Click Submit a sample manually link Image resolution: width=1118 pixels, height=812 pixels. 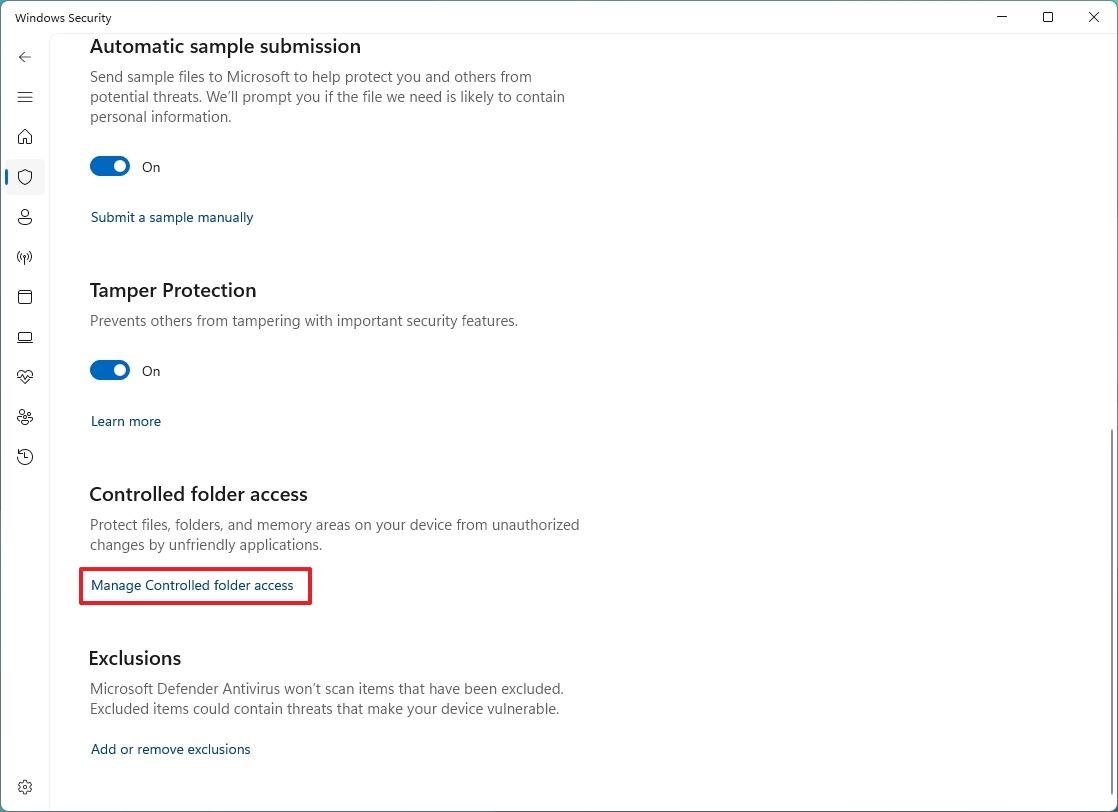point(172,217)
